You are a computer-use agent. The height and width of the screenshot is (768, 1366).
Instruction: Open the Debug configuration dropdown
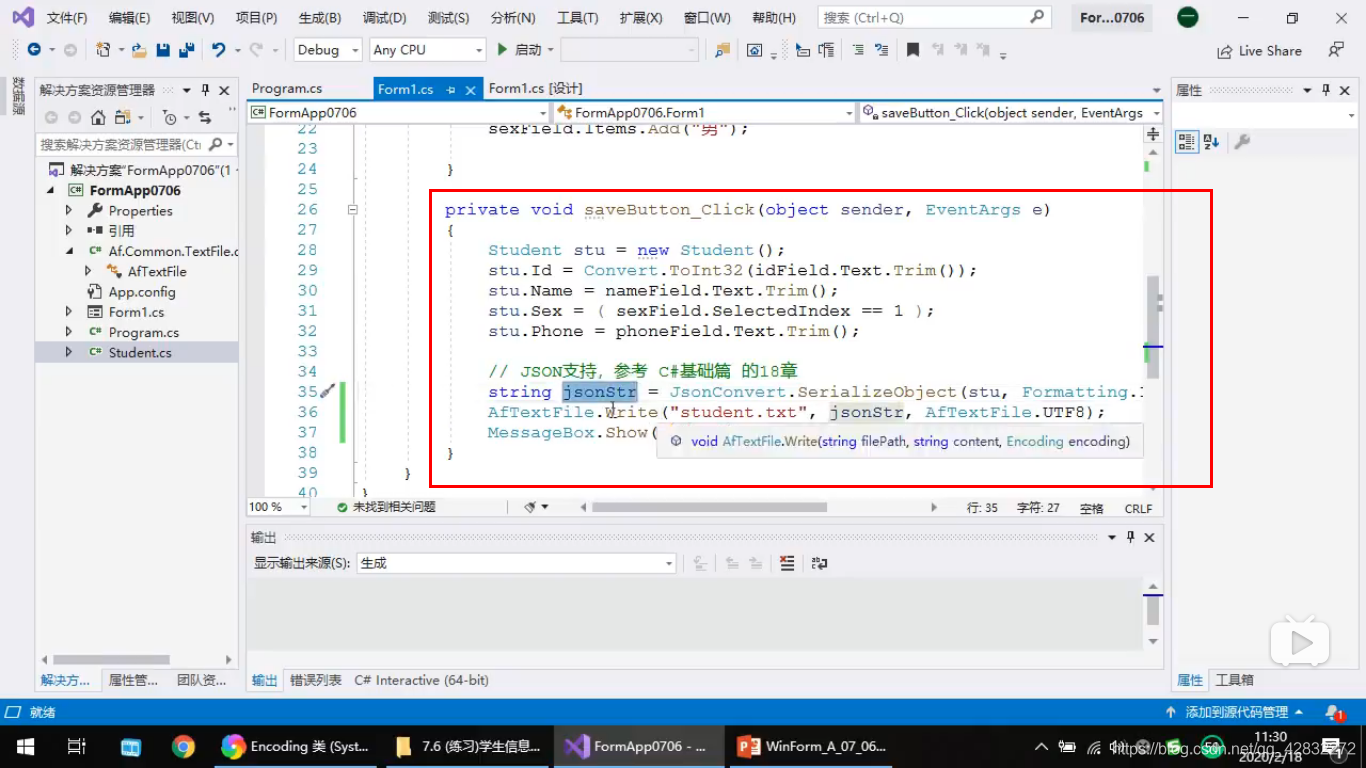click(329, 50)
